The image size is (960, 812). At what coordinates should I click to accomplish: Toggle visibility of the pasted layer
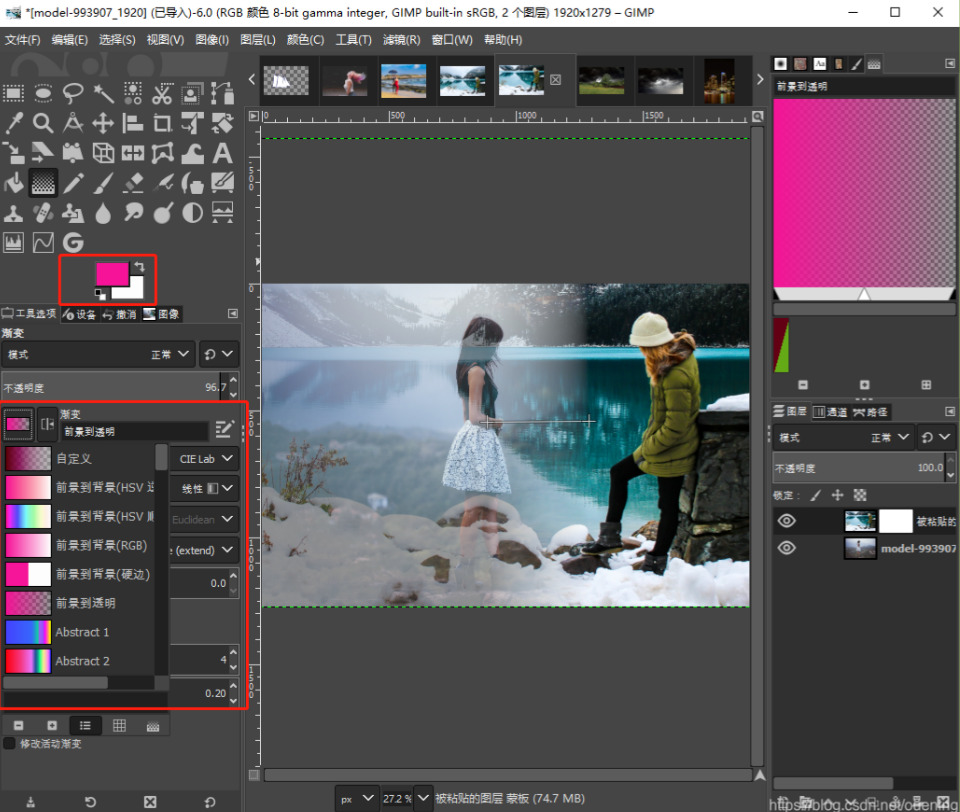(787, 521)
